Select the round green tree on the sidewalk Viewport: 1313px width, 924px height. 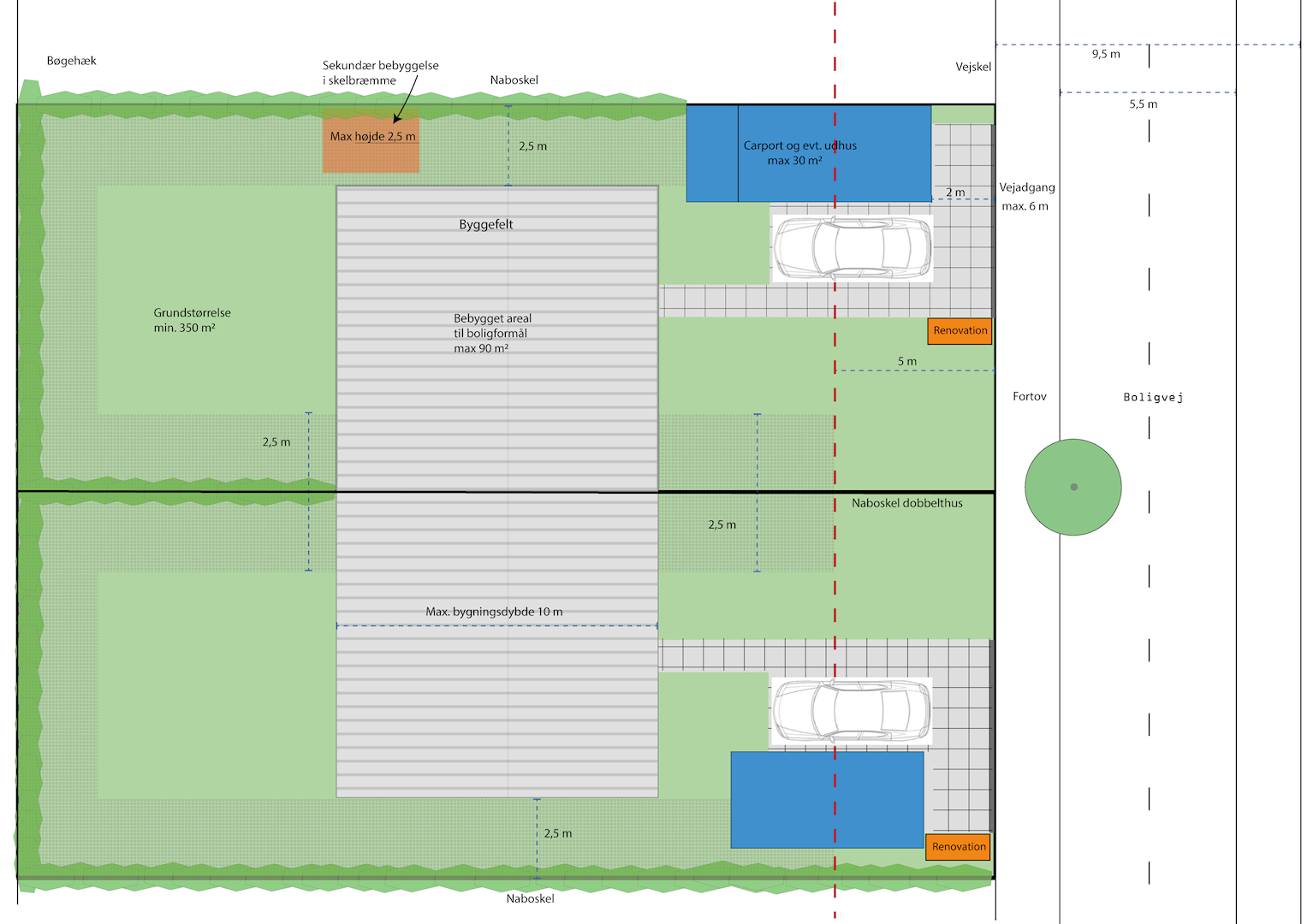tap(1072, 487)
